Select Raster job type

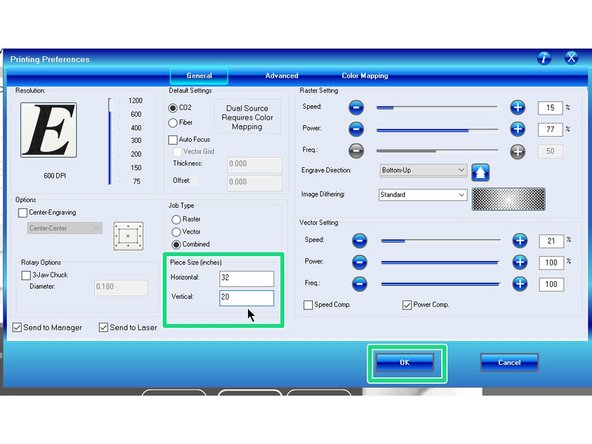pyautogui.click(x=176, y=219)
